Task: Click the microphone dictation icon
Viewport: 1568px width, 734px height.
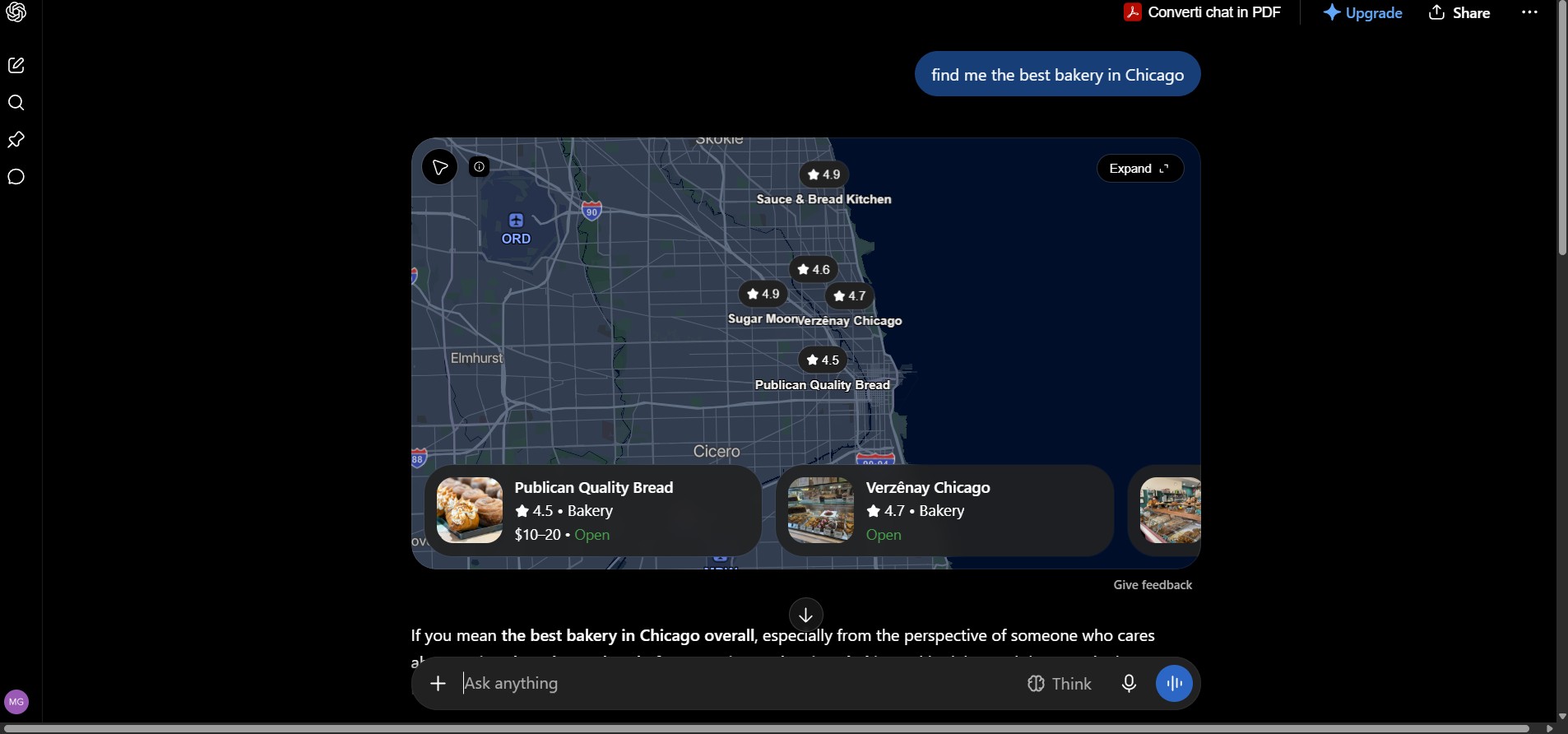Action: pyautogui.click(x=1129, y=683)
